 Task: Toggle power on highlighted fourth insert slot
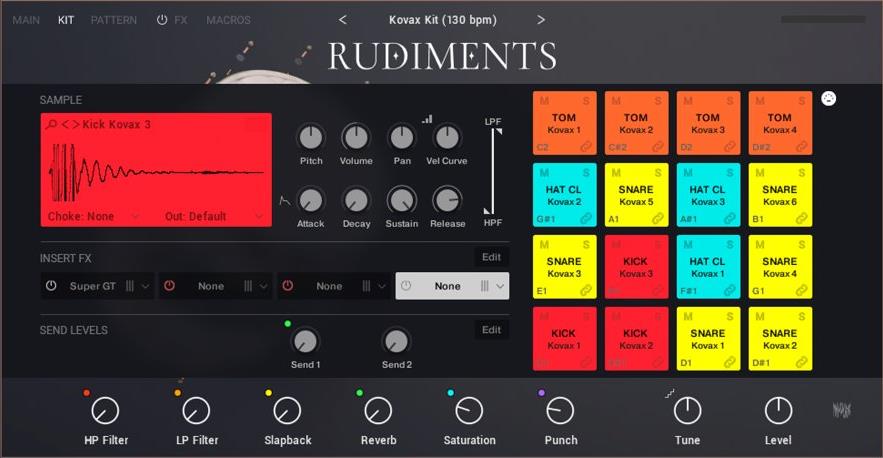(x=405, y=286)
